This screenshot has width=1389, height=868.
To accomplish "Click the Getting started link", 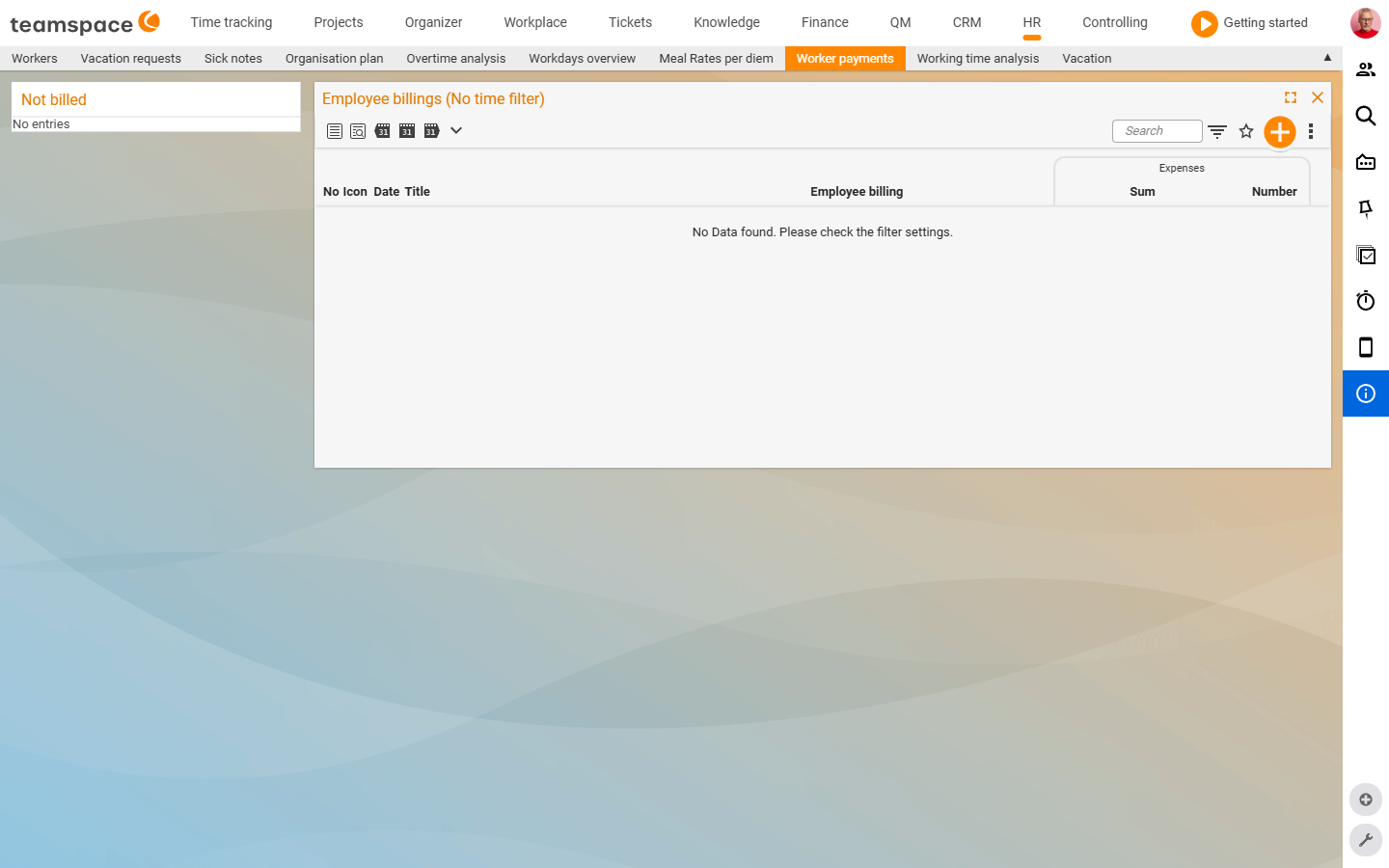I will click(x=1266, y=22).
